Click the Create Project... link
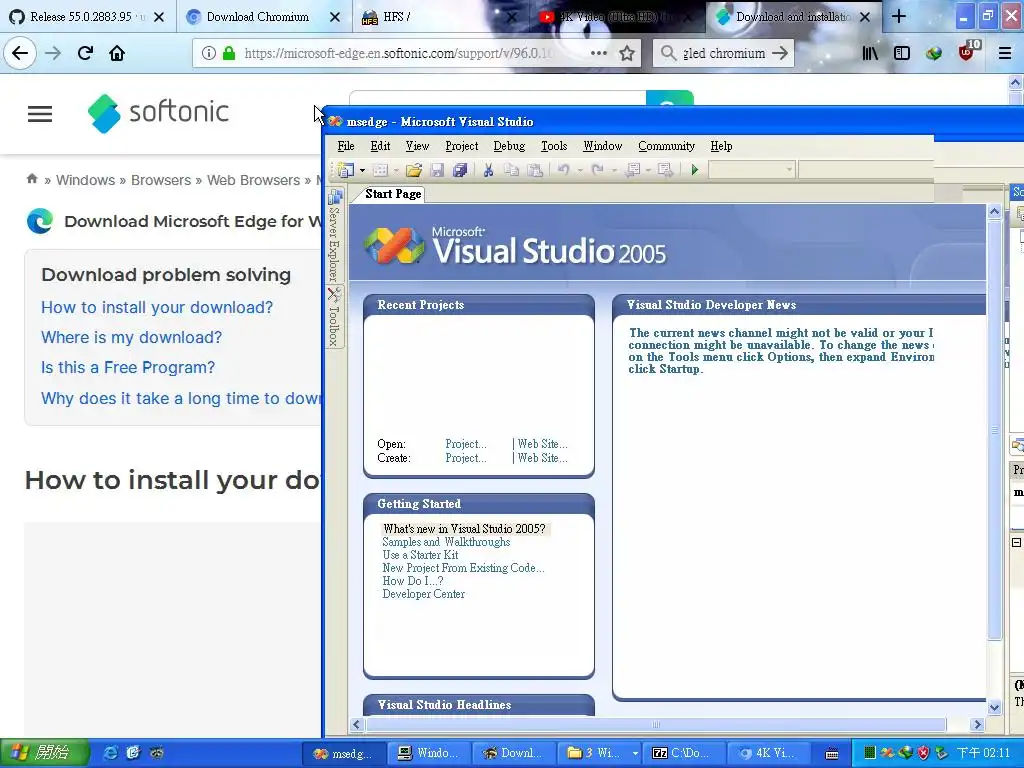The height and width of the screenshot is (768, 1024). pyautogui.click(x=466, y=458)
